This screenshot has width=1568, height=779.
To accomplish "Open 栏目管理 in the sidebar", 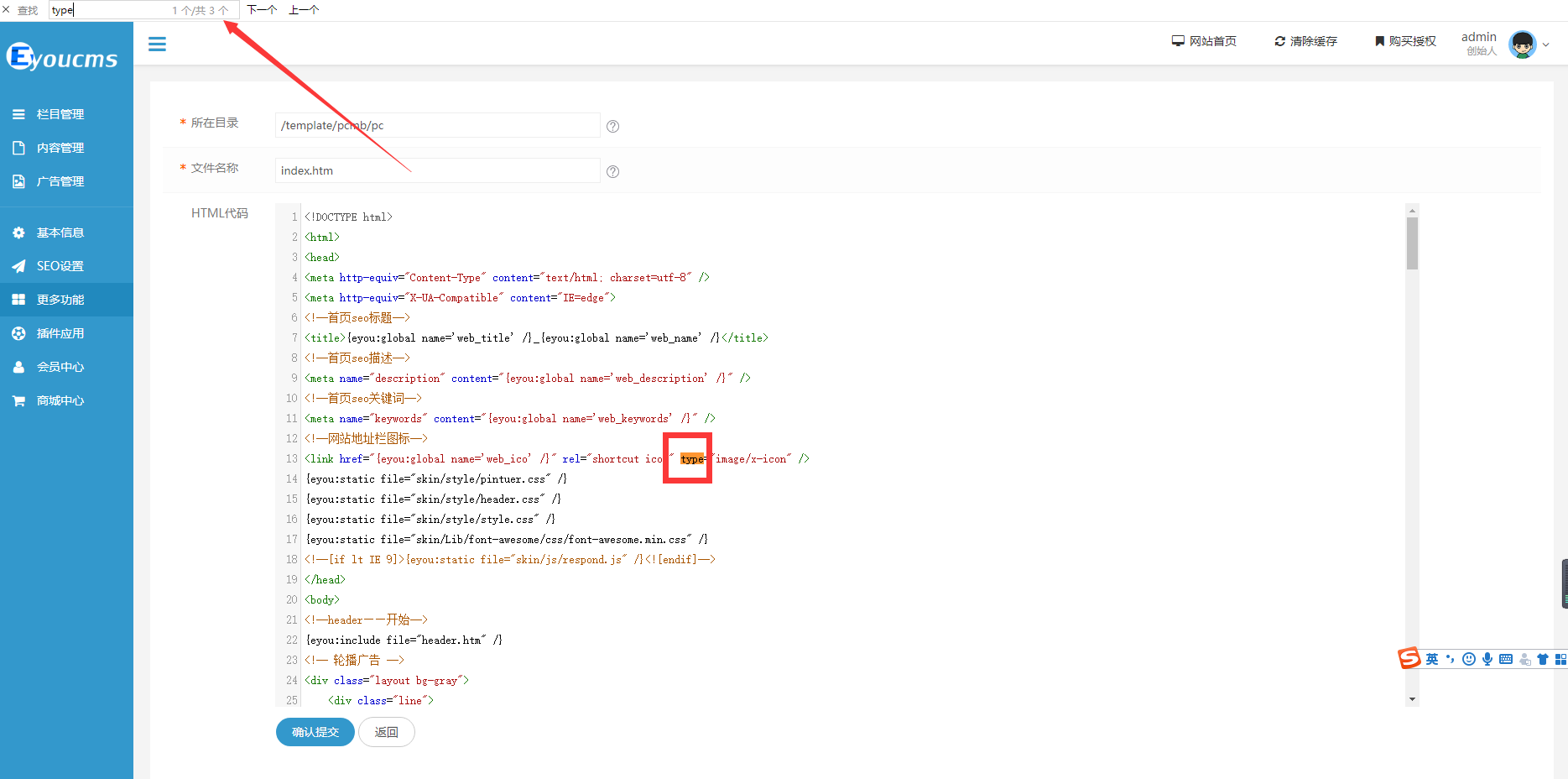I will (60, 114).
